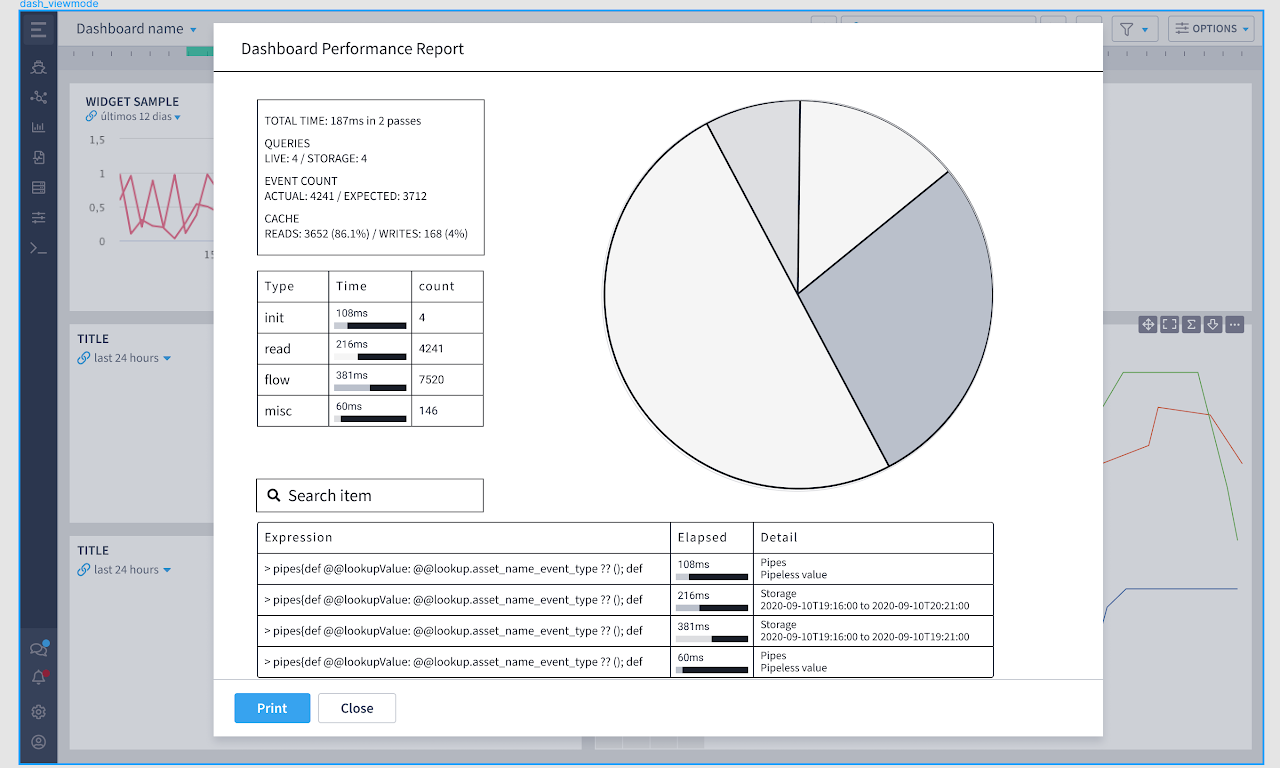1280x768 pixels.
Task: Click the Search item input field
Action: click(370, 495)
